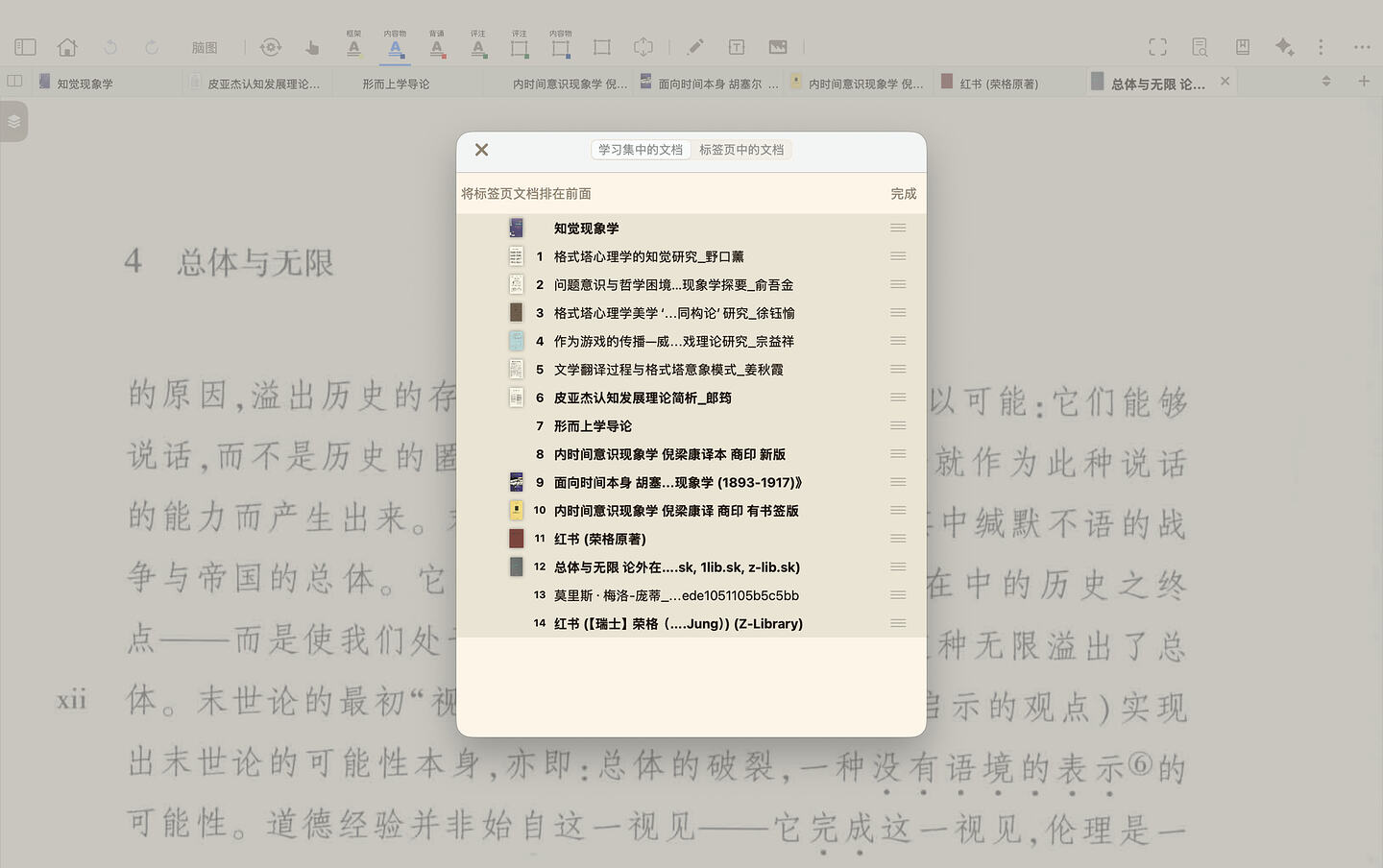Close the 总体与无限 tab
The height and width of the screenshot is (868, 1383).
pos(1225,82)
